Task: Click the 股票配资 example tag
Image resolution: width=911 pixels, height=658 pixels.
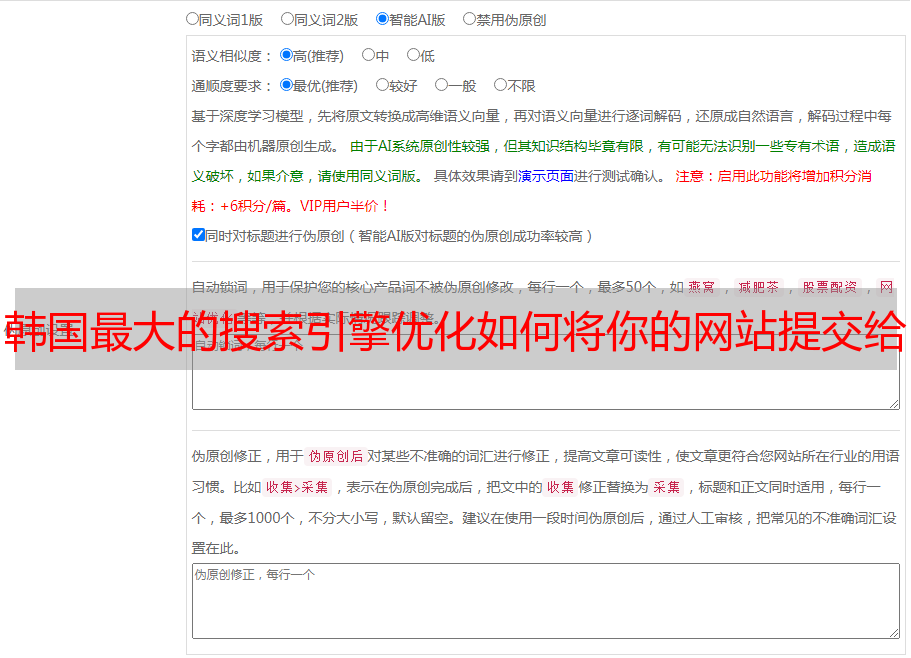Action: (830, 287)
